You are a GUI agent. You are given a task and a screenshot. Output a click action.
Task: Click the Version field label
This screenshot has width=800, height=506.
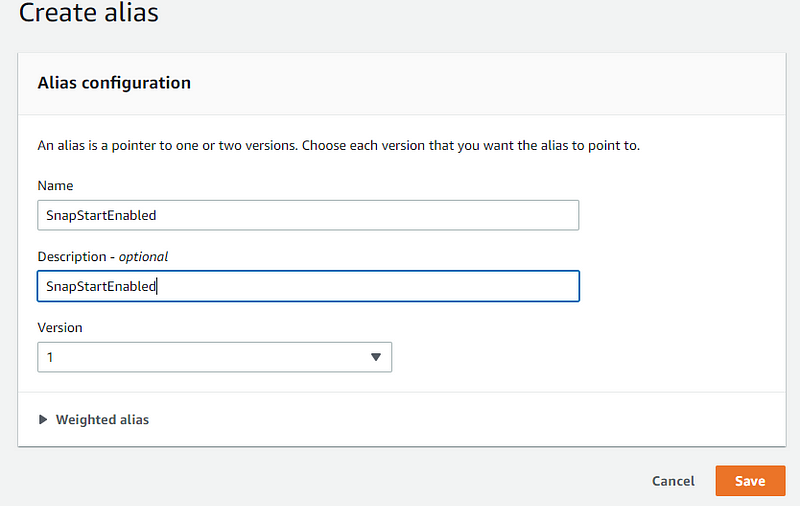[60, 327]
